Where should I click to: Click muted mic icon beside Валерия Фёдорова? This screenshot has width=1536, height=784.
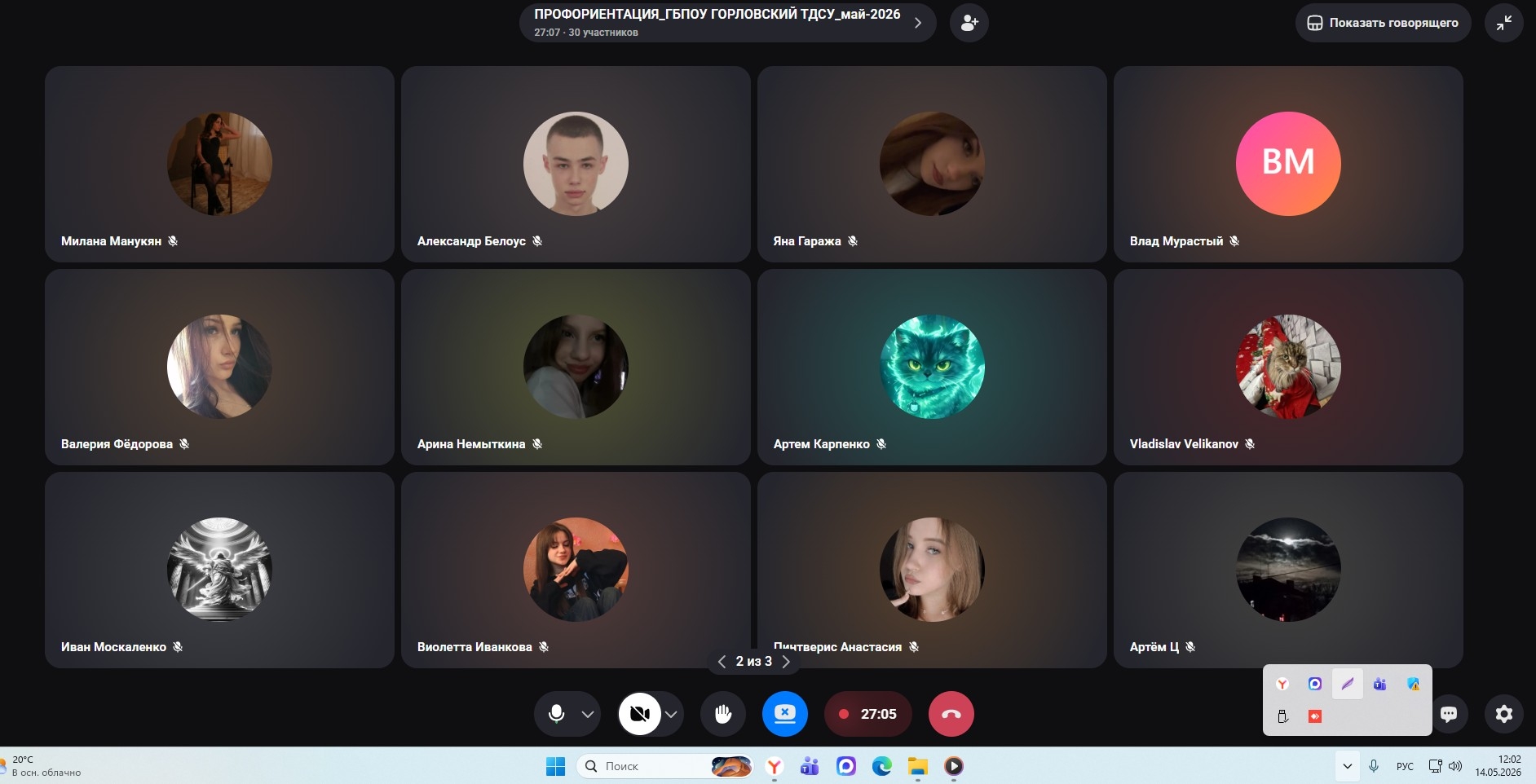(184, 444)
